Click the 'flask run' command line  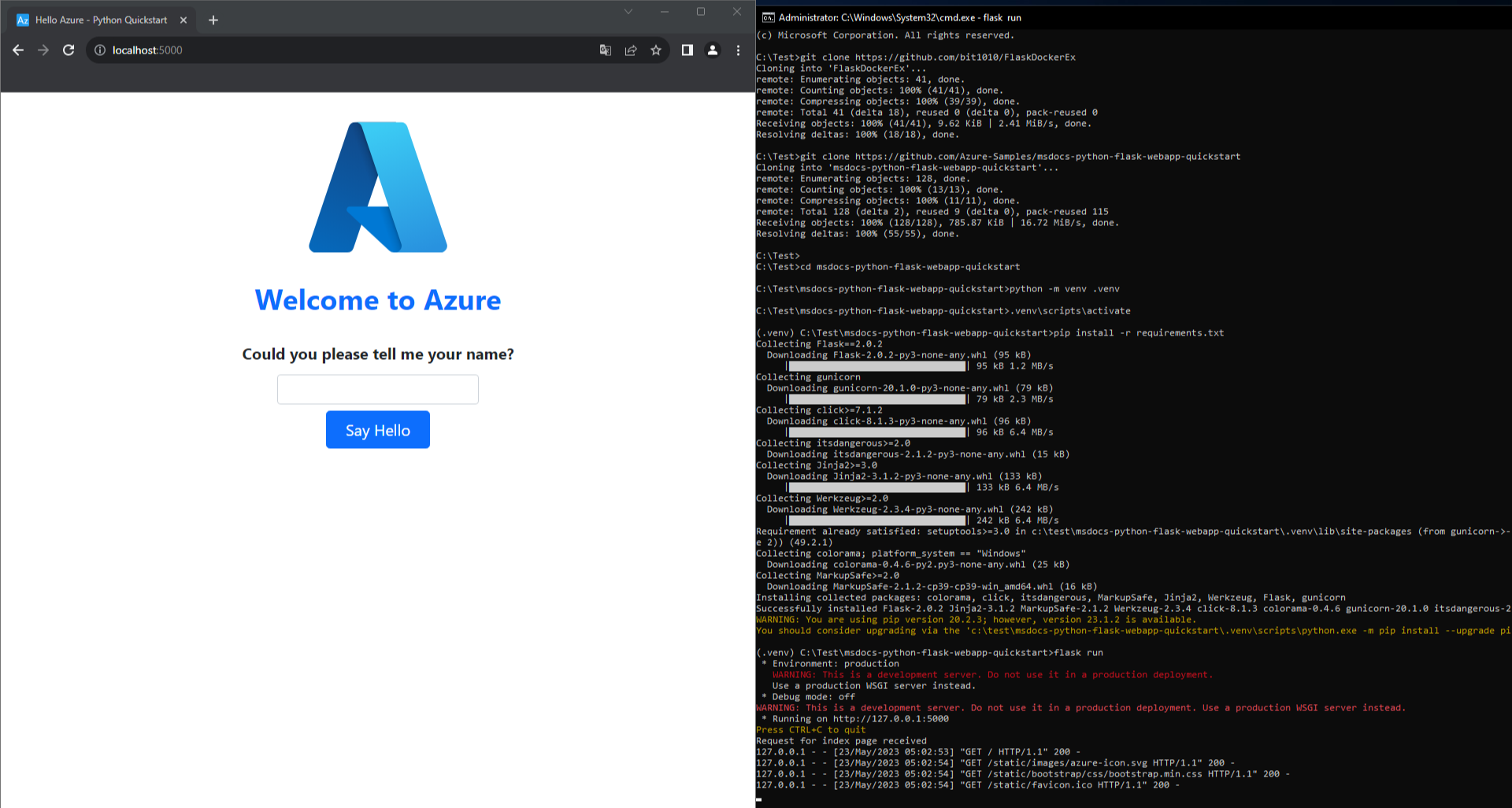click(929, 653)
